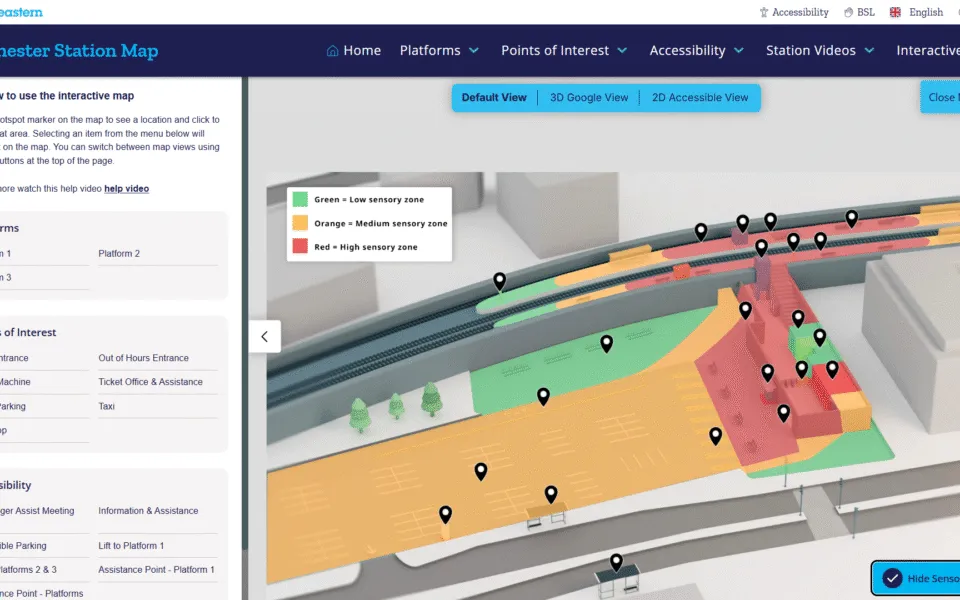Click the far right marker on the upper platform
The height and width of the screenshot is (600, 960).
point(852,219)
